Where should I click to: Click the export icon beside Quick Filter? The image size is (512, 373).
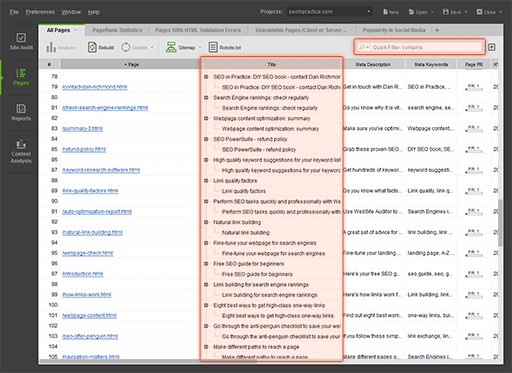point(492,47)
